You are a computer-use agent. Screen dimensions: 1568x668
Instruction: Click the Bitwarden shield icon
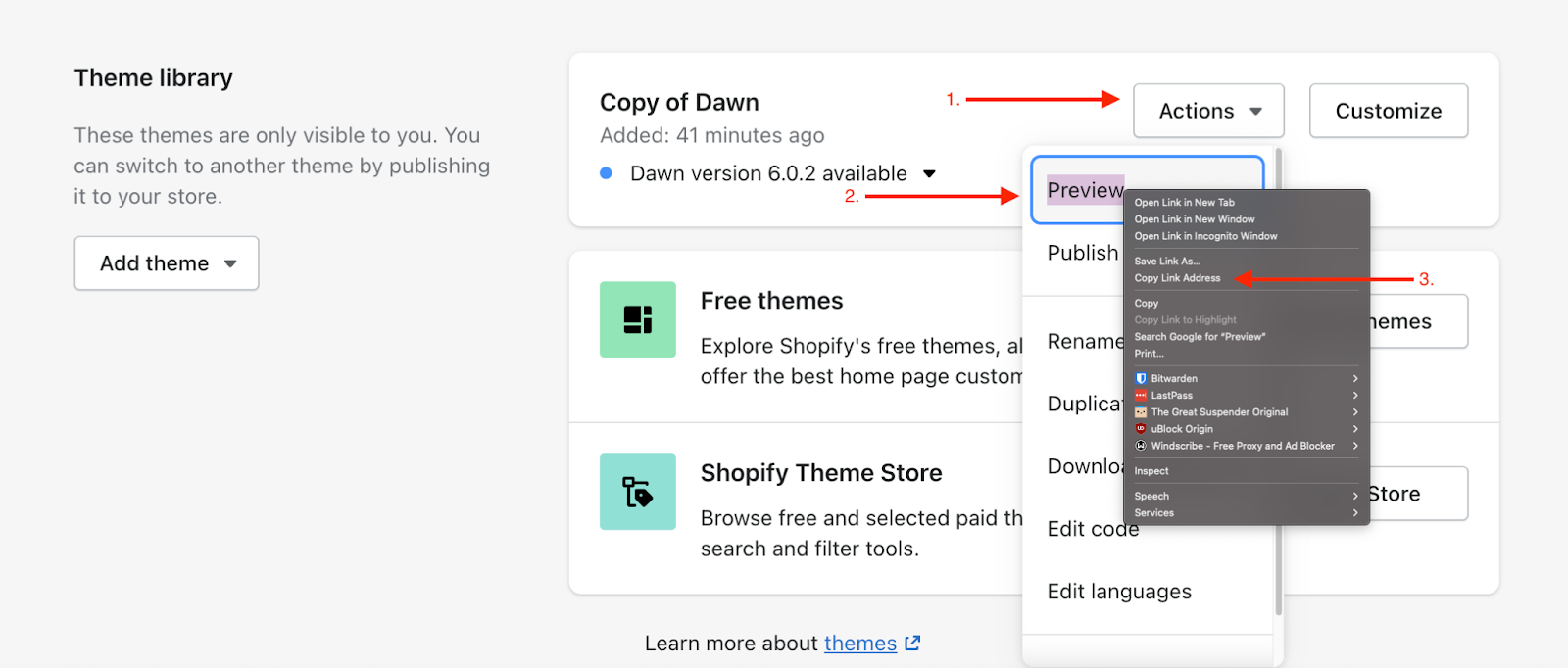[x=1141, y=379]
